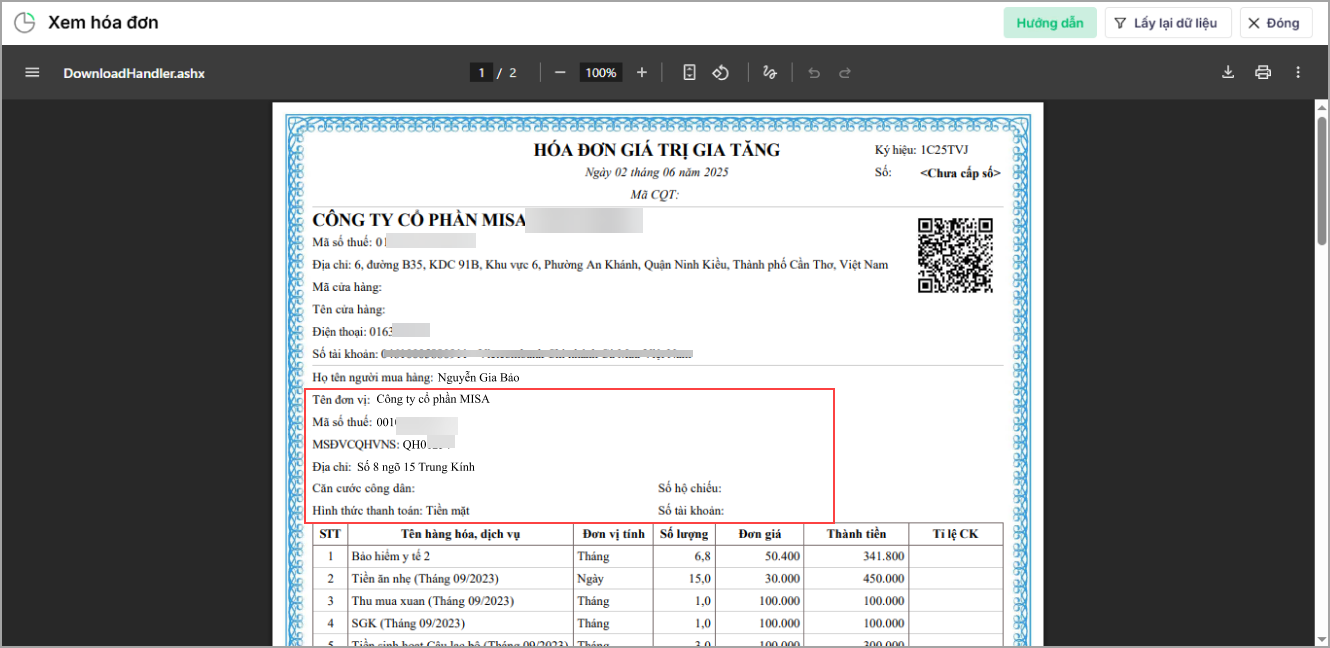Download the invoice PDF file
The image size is (1330, 648).
(x=1228, y=73)
